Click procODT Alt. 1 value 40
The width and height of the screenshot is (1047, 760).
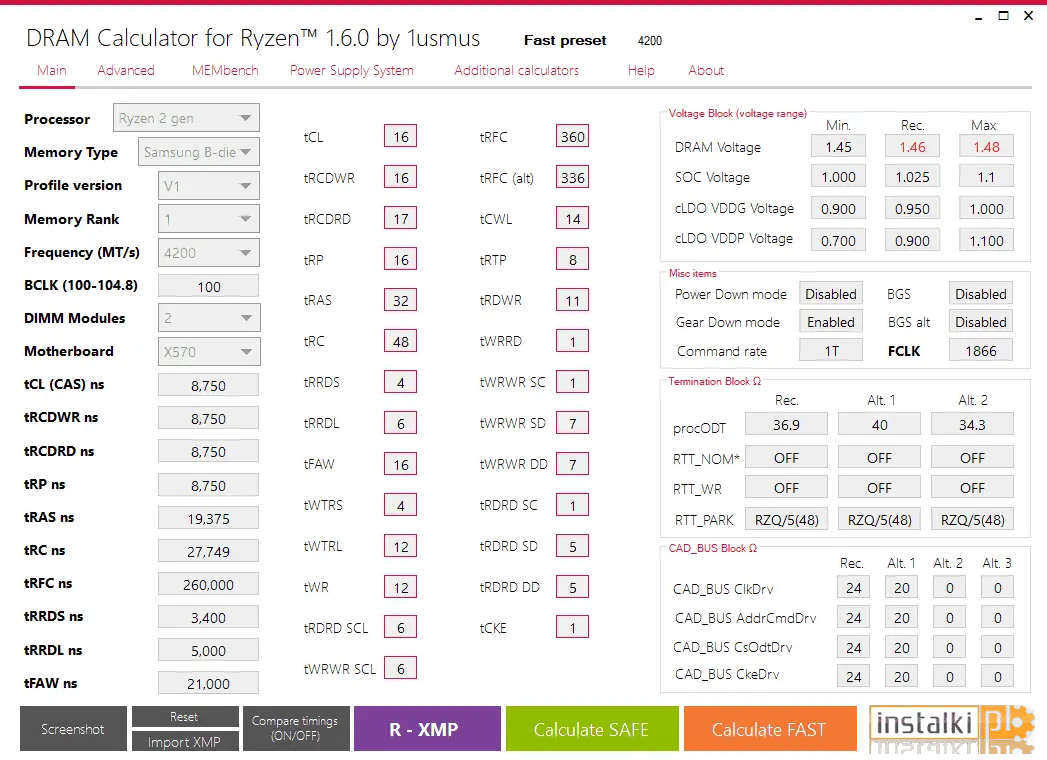tap(879, 425)
